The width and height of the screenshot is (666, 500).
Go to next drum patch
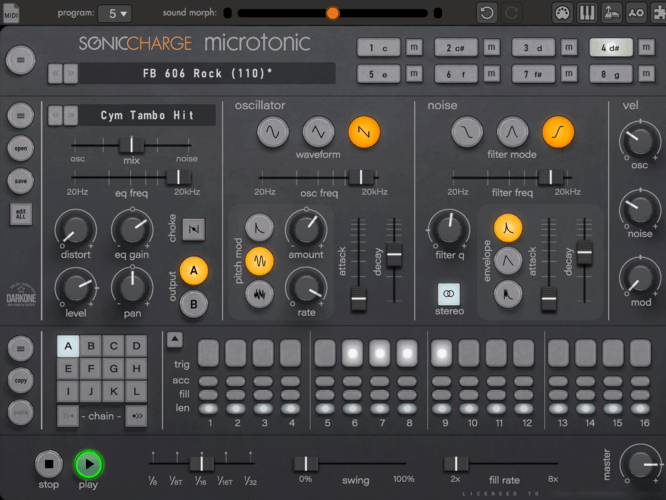tap(71, 115)
